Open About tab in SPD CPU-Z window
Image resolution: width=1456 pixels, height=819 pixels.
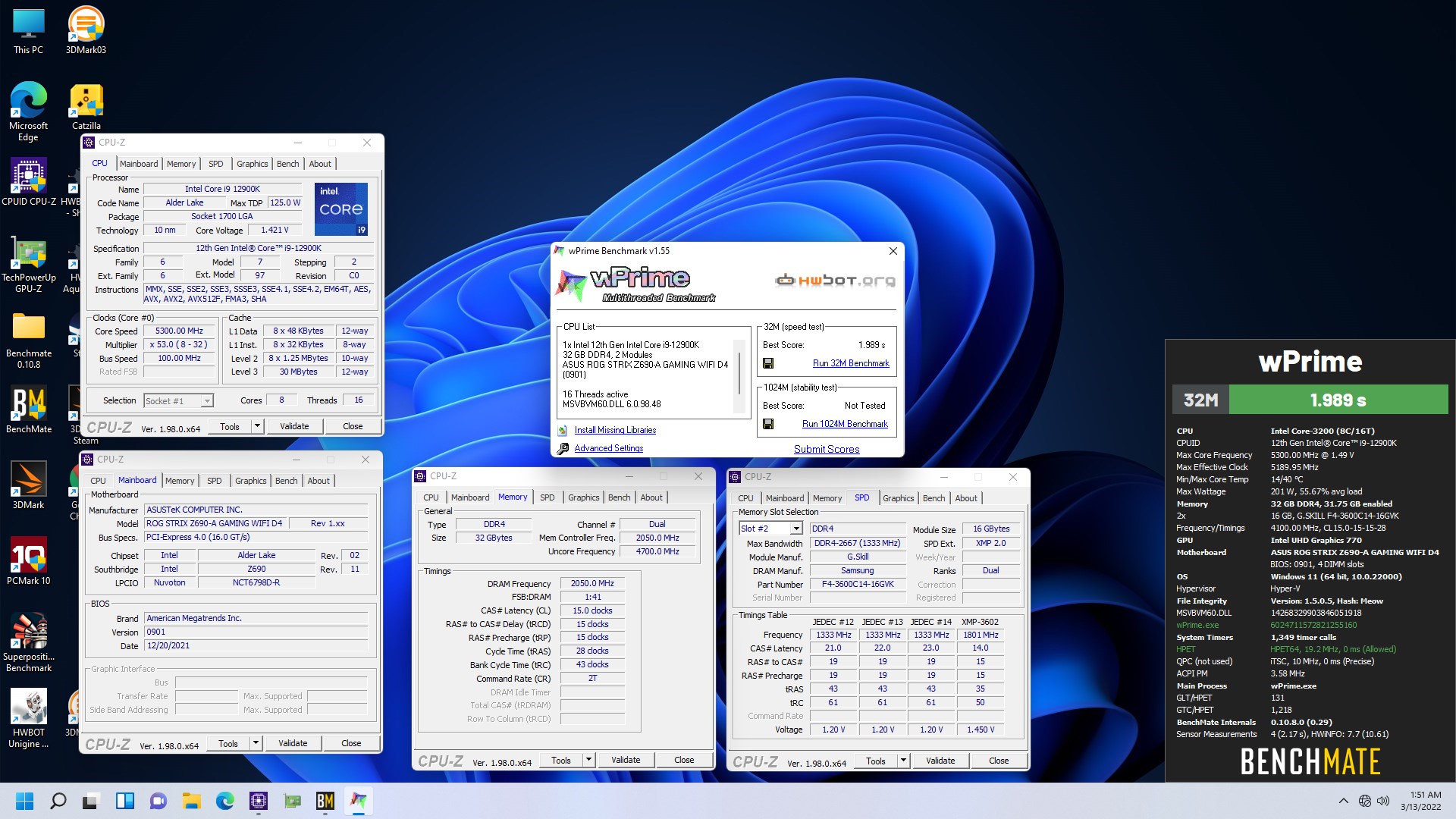tap(966, 498)
